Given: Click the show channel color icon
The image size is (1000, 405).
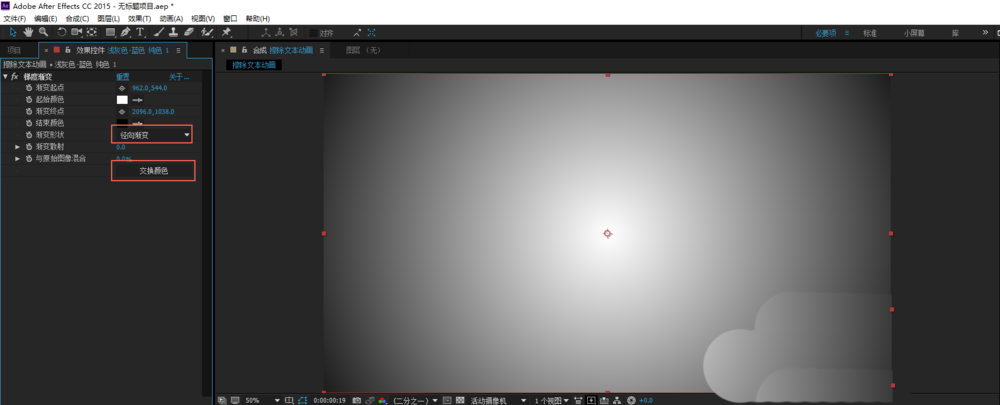Looking at the screenshot, I should click(x=382, y=400).
